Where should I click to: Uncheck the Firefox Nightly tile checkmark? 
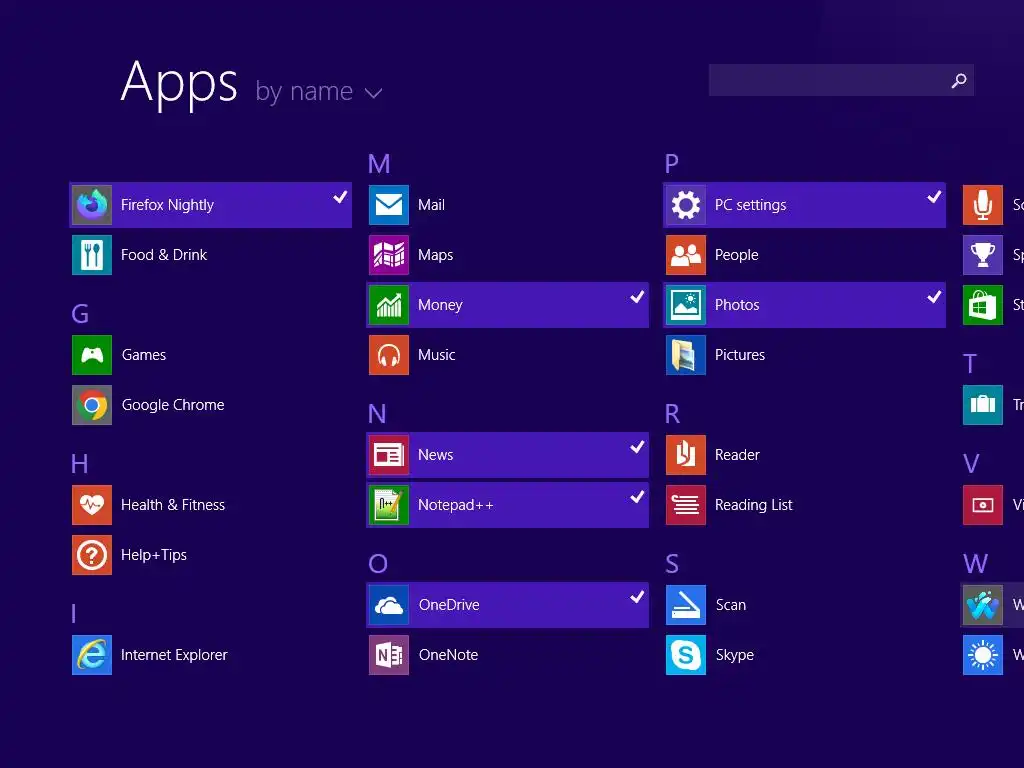tap(340, 197)
